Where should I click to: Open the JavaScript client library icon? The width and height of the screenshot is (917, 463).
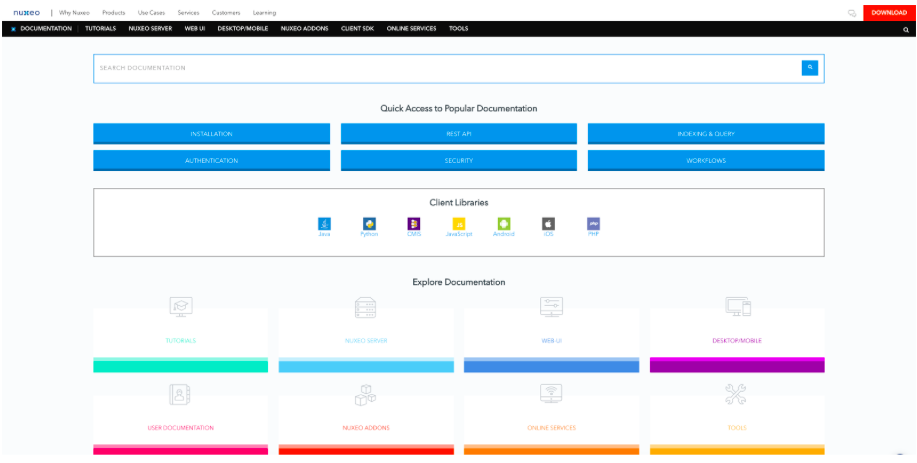459,223
